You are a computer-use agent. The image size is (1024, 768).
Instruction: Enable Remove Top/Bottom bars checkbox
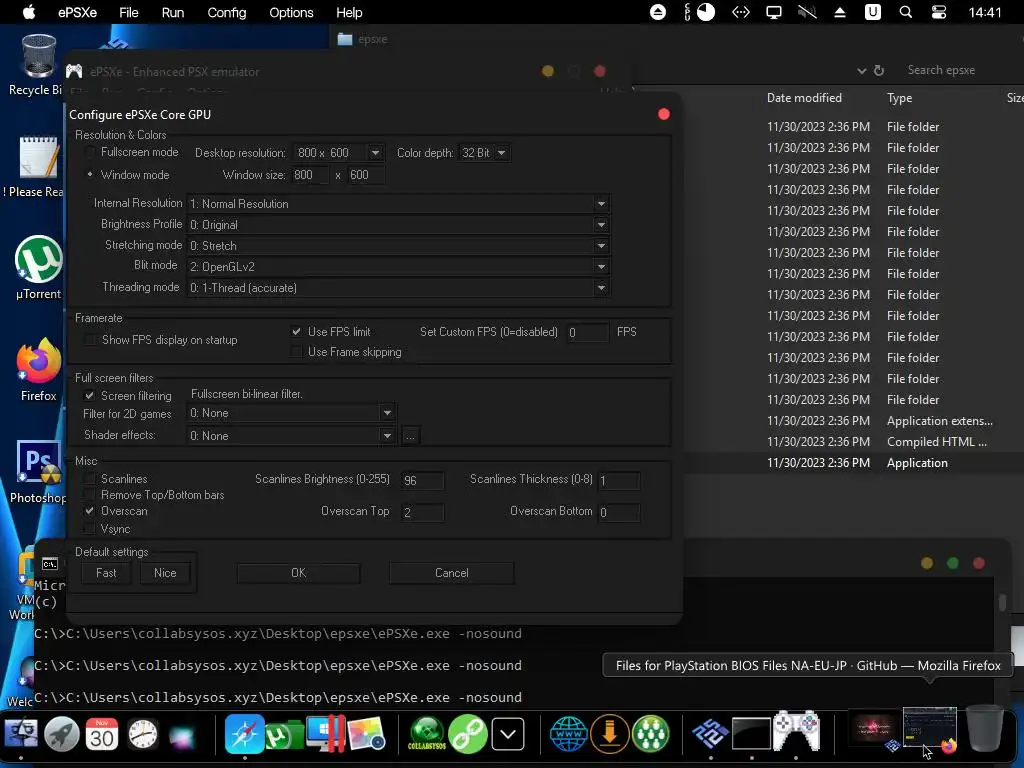click(x=90, y=495)
